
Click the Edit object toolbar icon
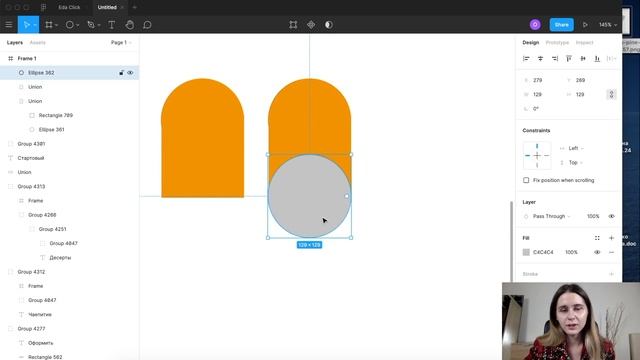(x=293, y=25)
